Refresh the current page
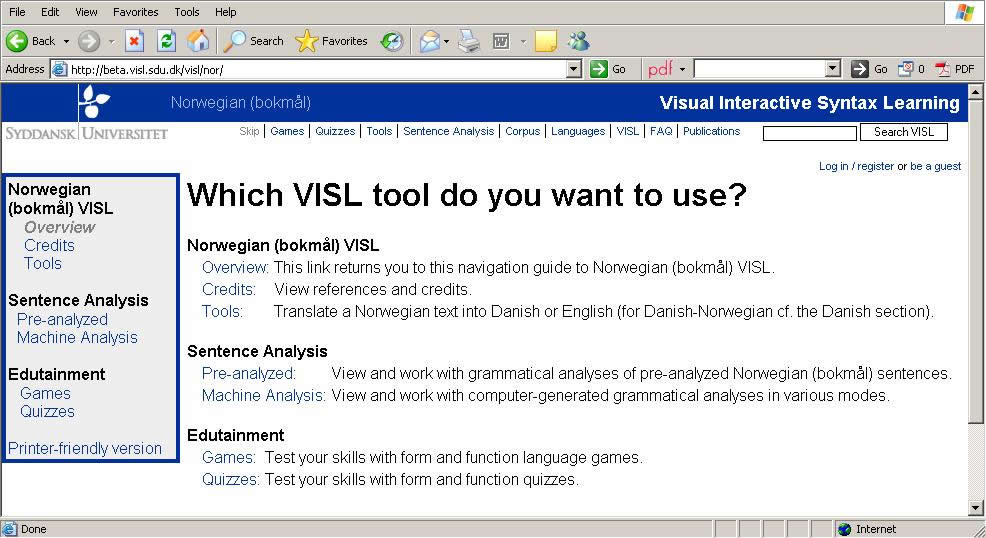 167,41
